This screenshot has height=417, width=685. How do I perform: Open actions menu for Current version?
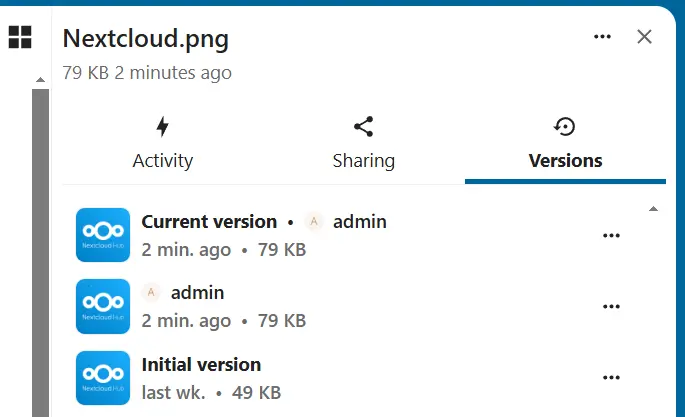click(611, 236)
